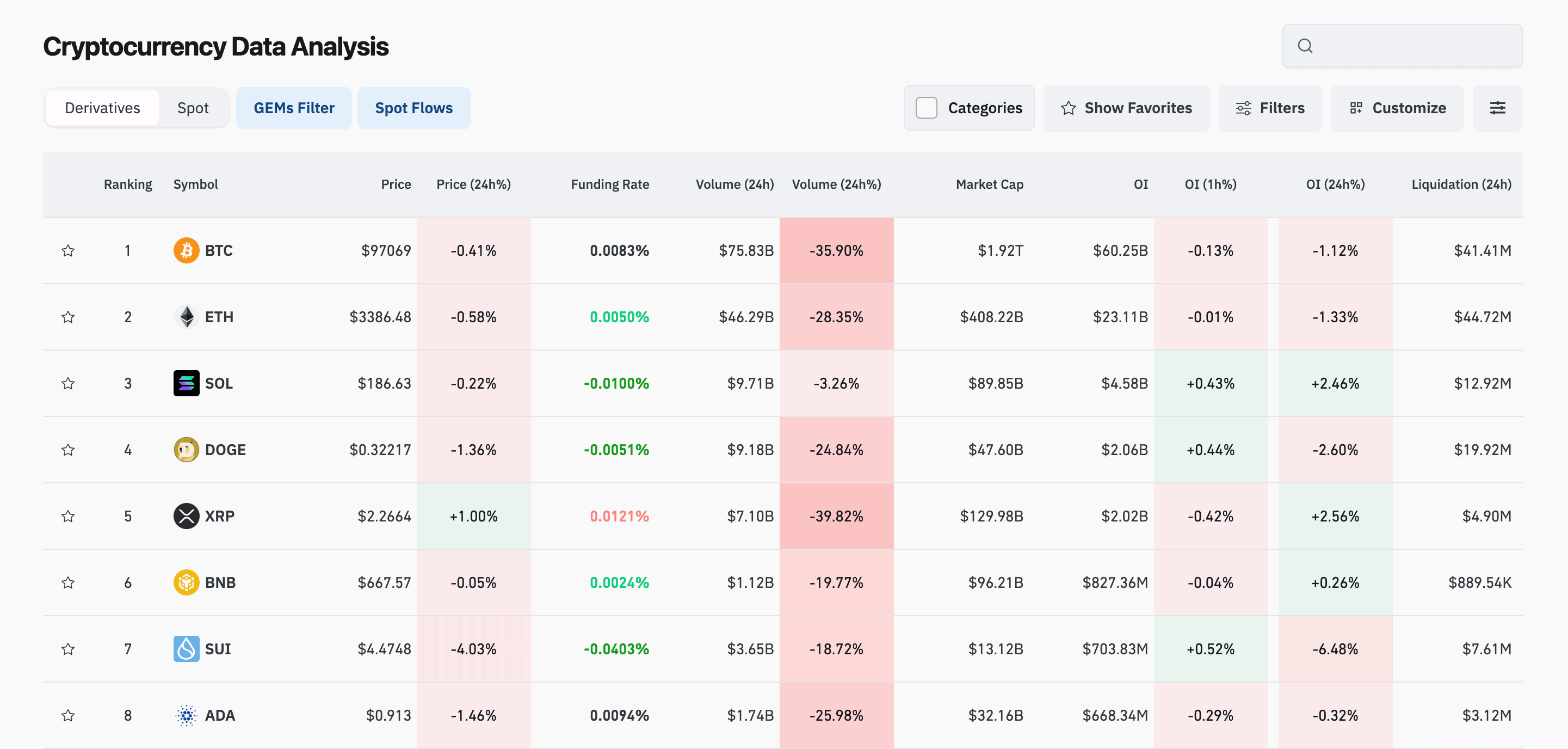Click the Bitcoin coin icon
Screen dimensions: 1568x749
(186, 250)
